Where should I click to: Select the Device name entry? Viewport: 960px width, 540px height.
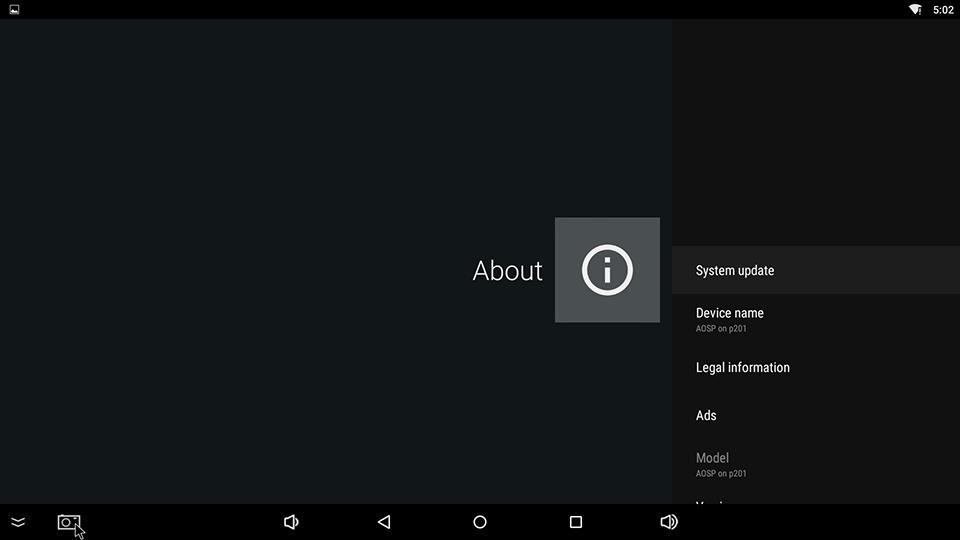click(730, 313)
